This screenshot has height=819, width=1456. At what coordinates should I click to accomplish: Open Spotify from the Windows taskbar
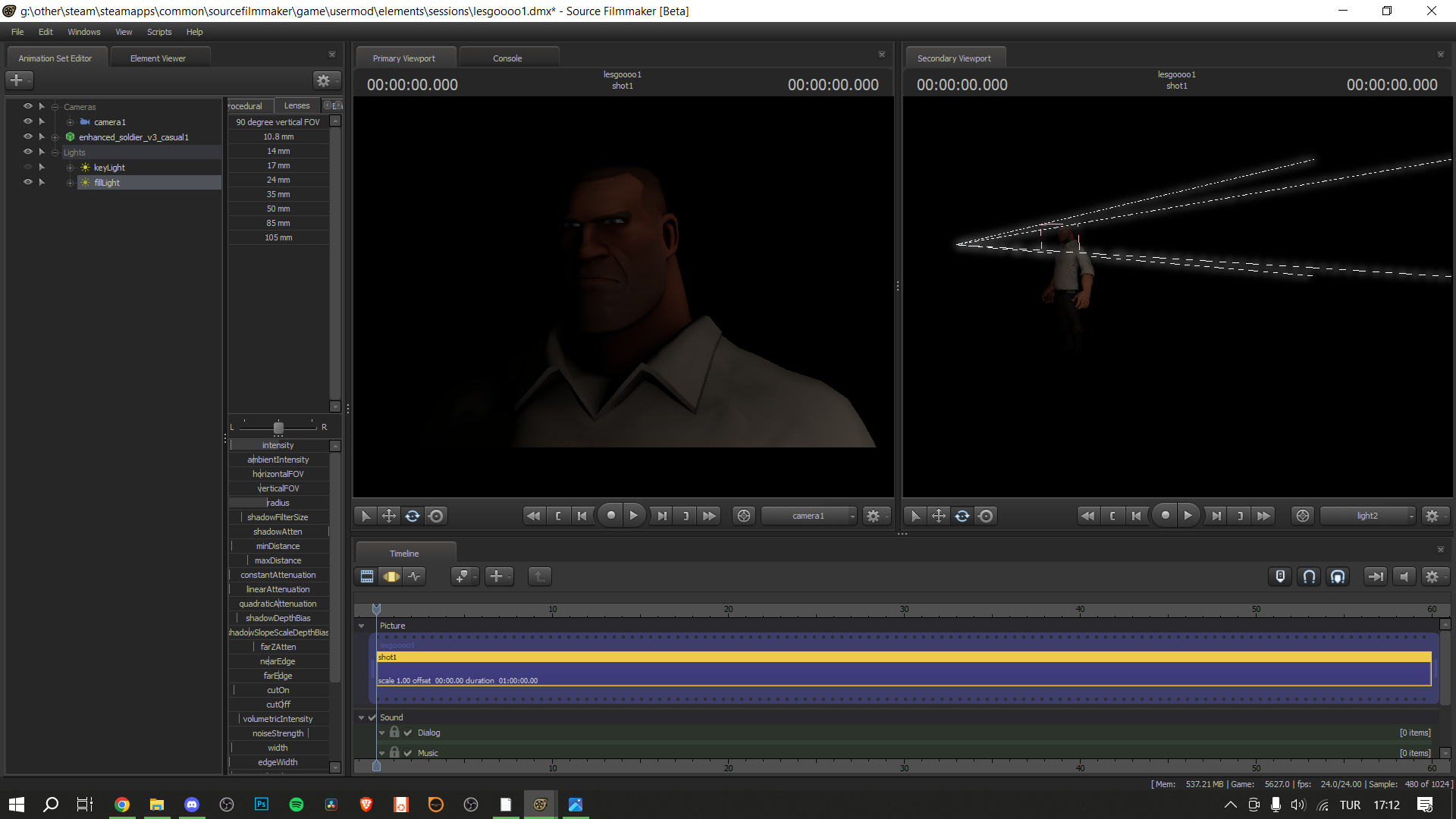pos(297,805)
